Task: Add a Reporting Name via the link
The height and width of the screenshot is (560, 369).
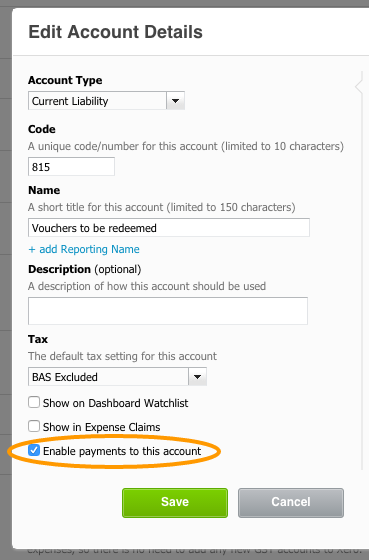Action: (84, 249)
